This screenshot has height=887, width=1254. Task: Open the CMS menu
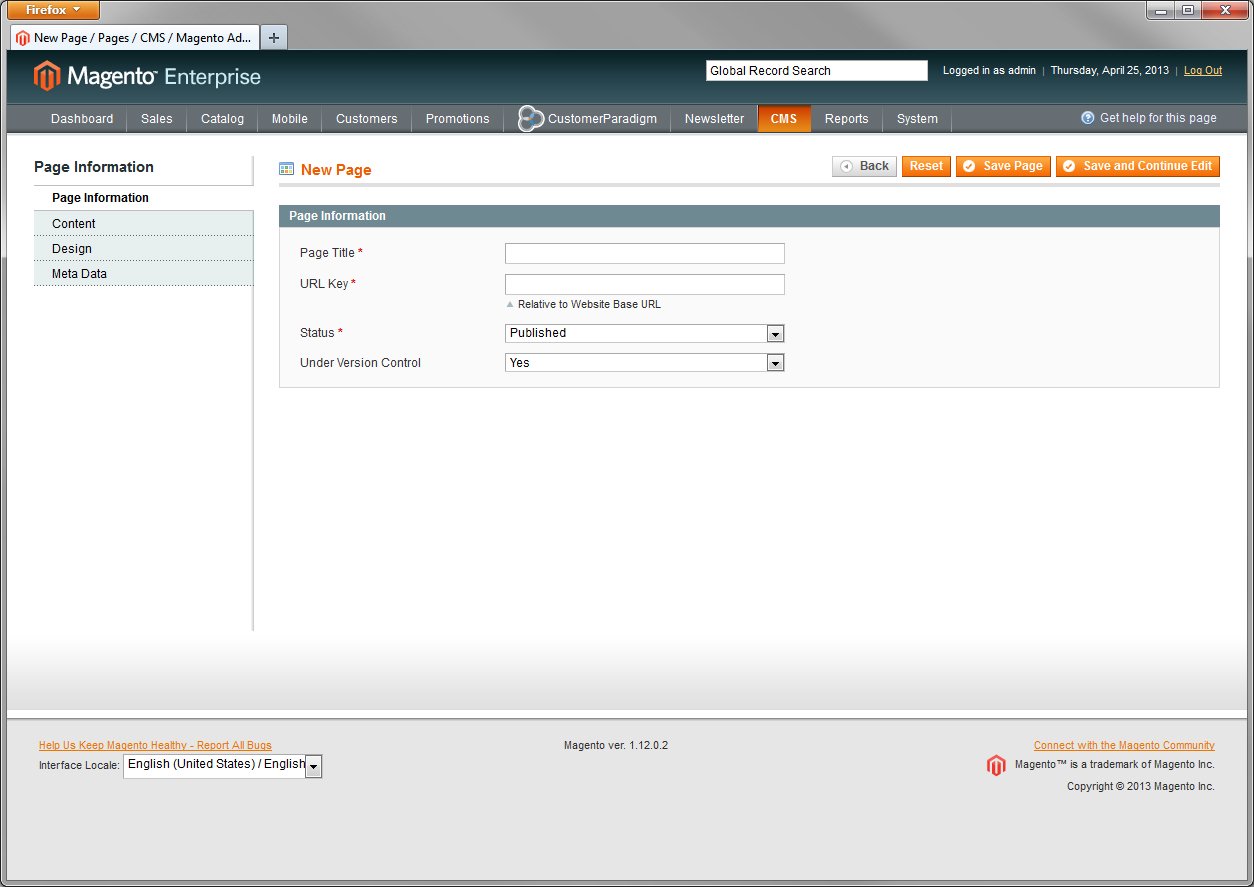784,119
